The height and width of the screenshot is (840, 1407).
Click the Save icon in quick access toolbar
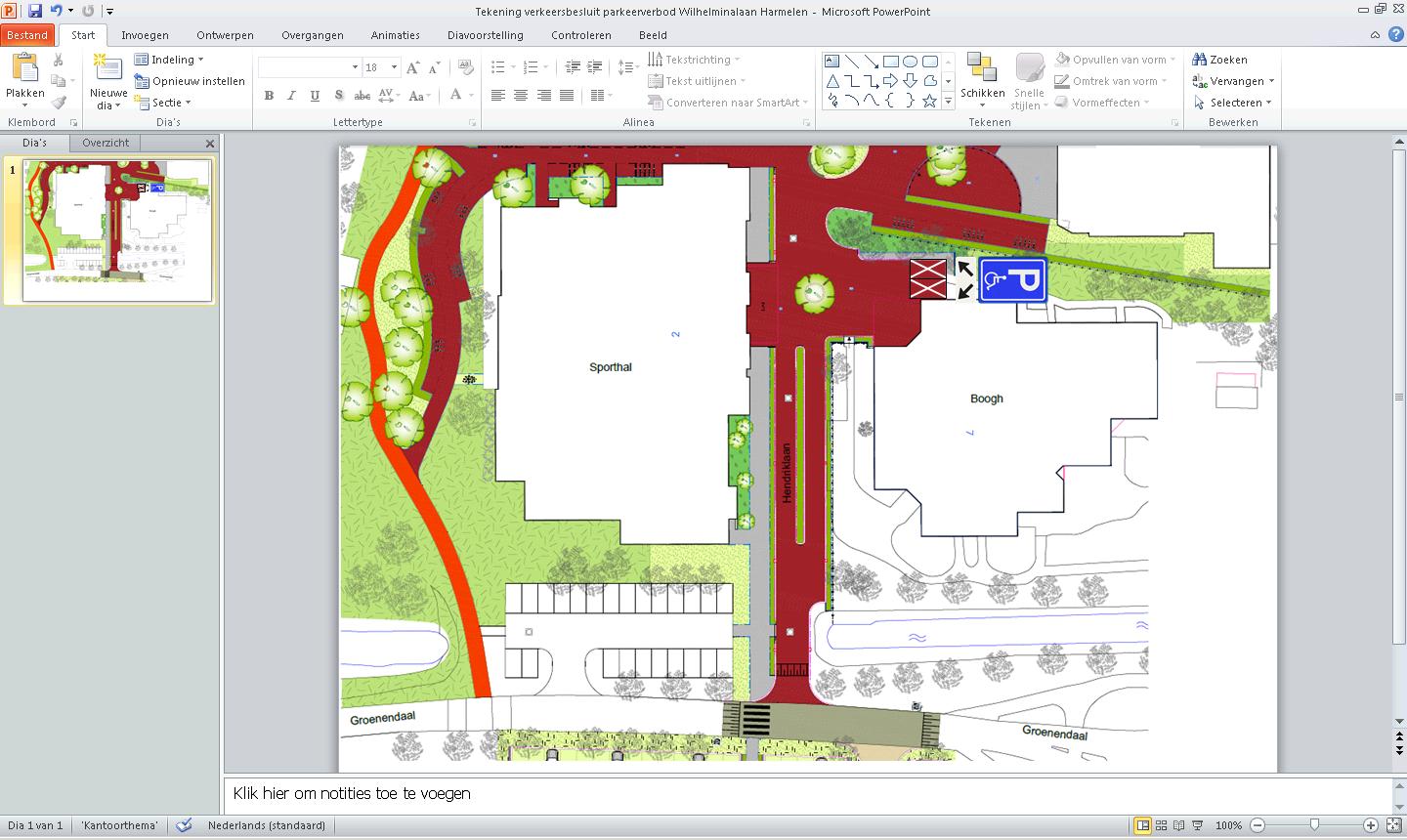coord(35,11)
